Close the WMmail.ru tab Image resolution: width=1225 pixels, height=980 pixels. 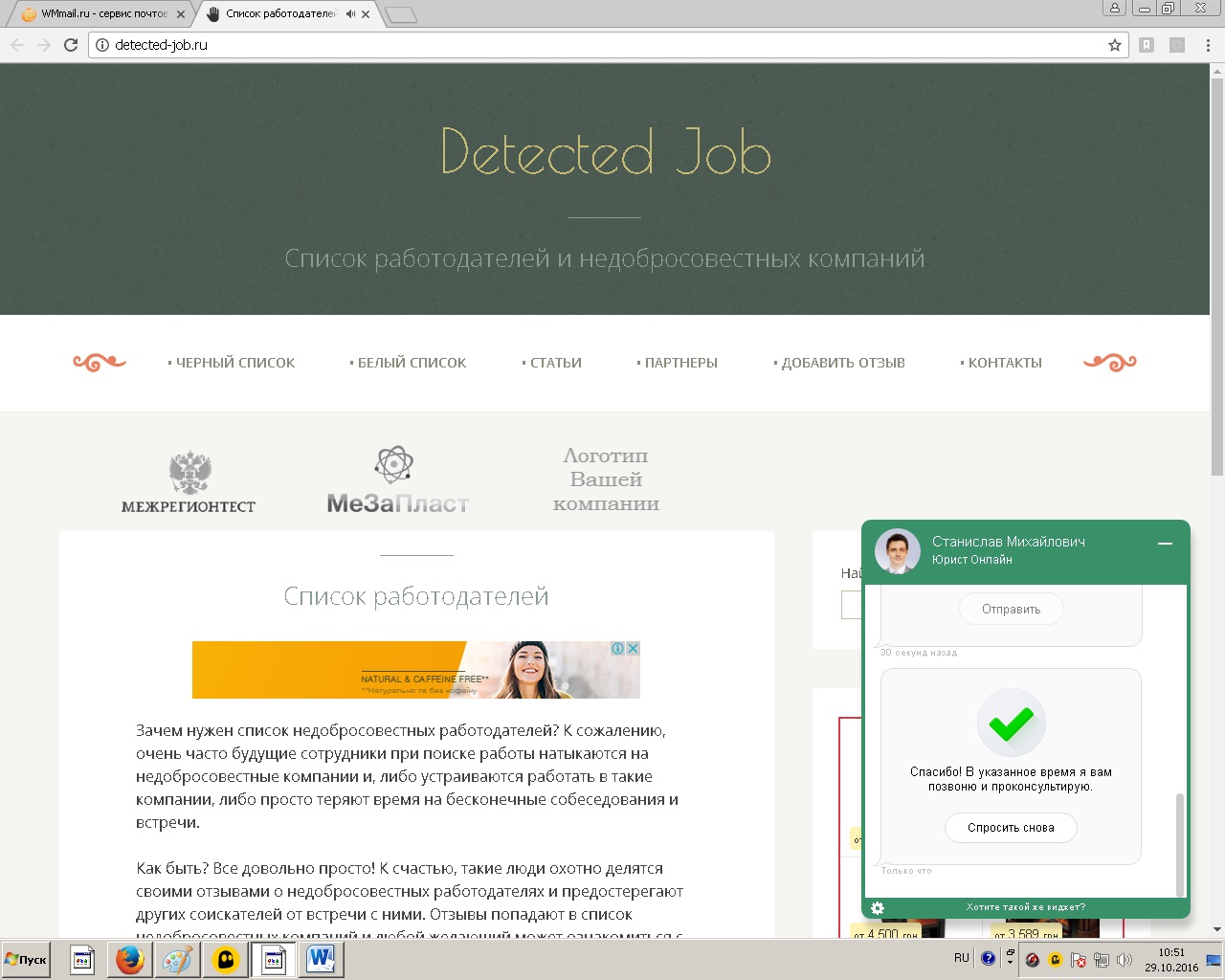pos(179,14)
